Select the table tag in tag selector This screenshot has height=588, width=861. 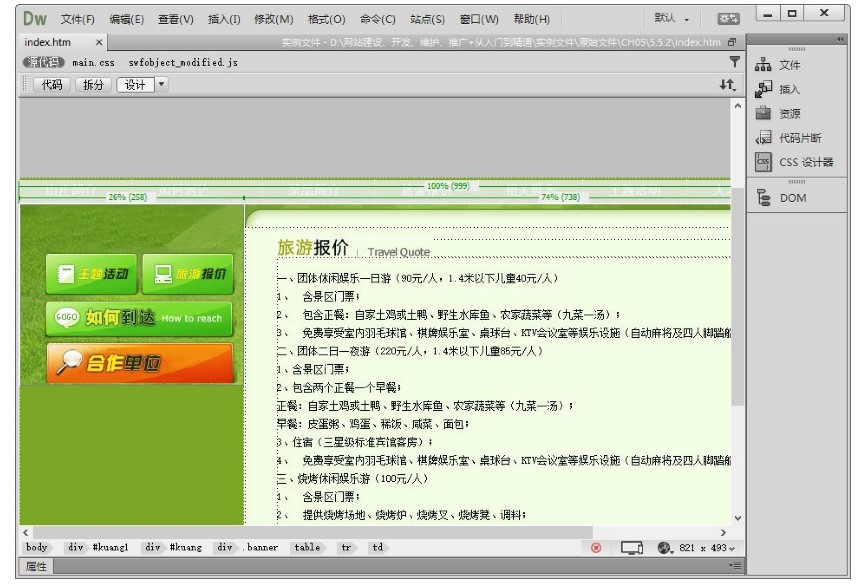[x=307, y=548]
